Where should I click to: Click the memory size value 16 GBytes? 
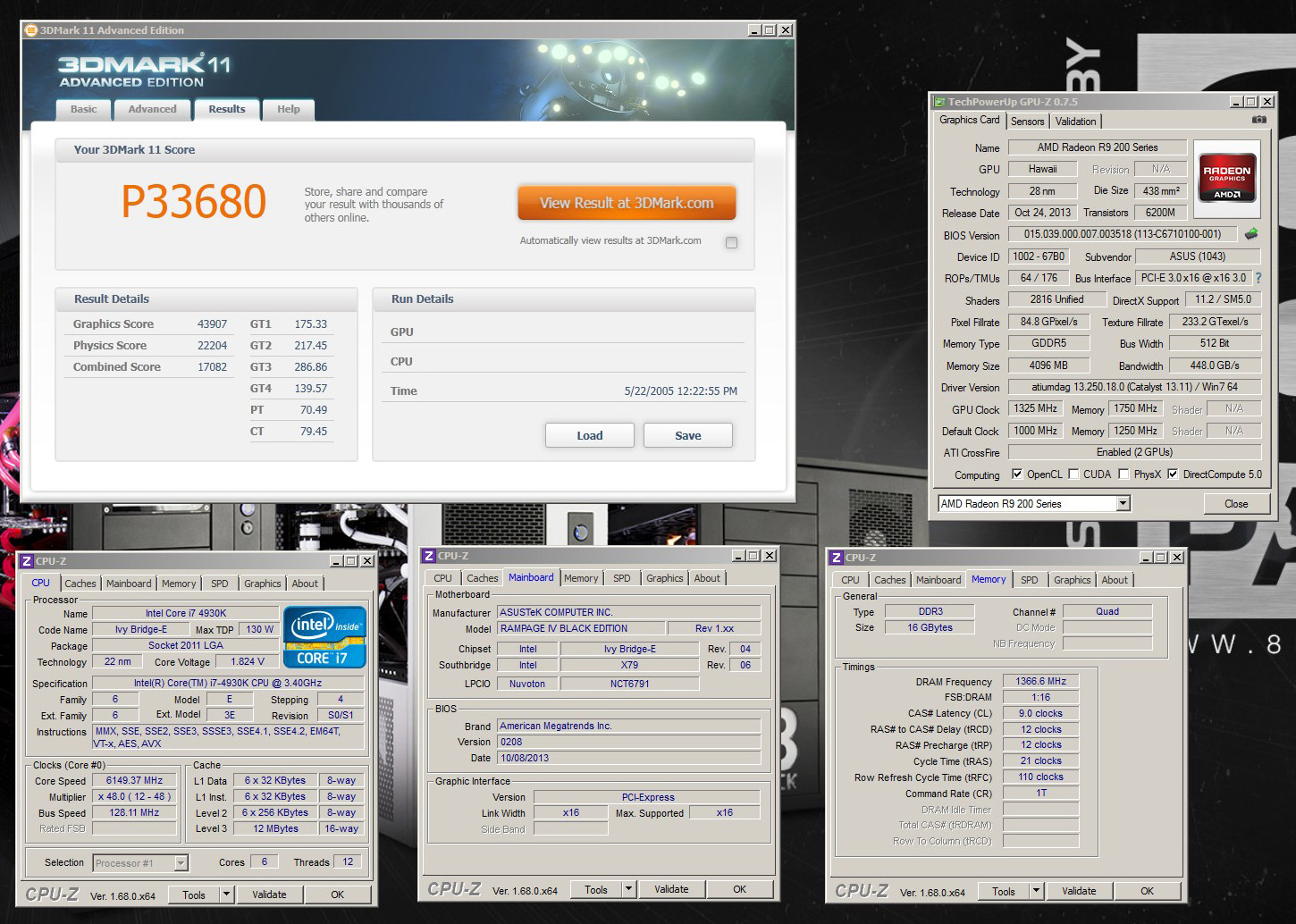(x=930, y=627)
